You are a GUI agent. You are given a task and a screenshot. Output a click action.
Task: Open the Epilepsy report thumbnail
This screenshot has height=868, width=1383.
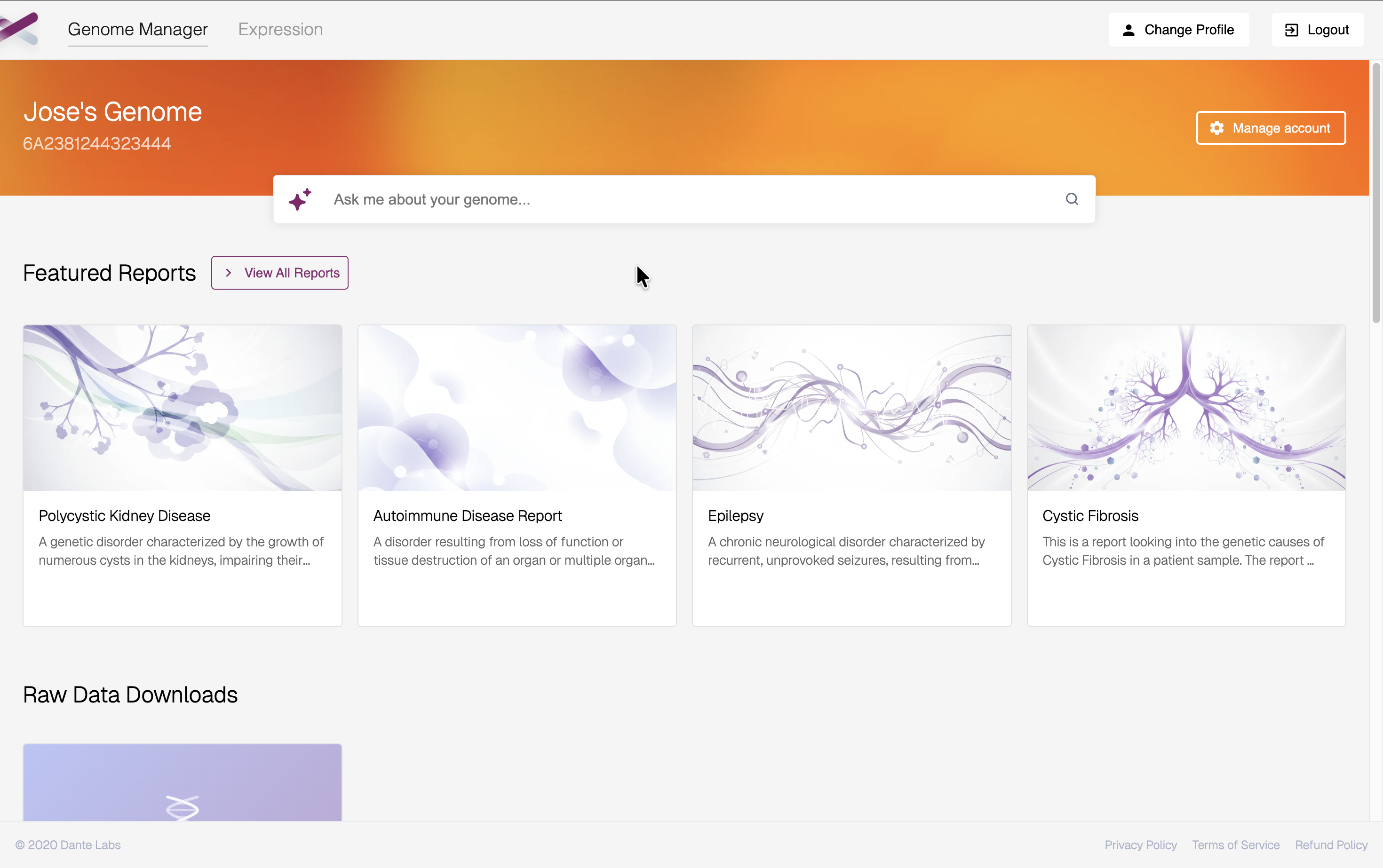tap(851, 408)
